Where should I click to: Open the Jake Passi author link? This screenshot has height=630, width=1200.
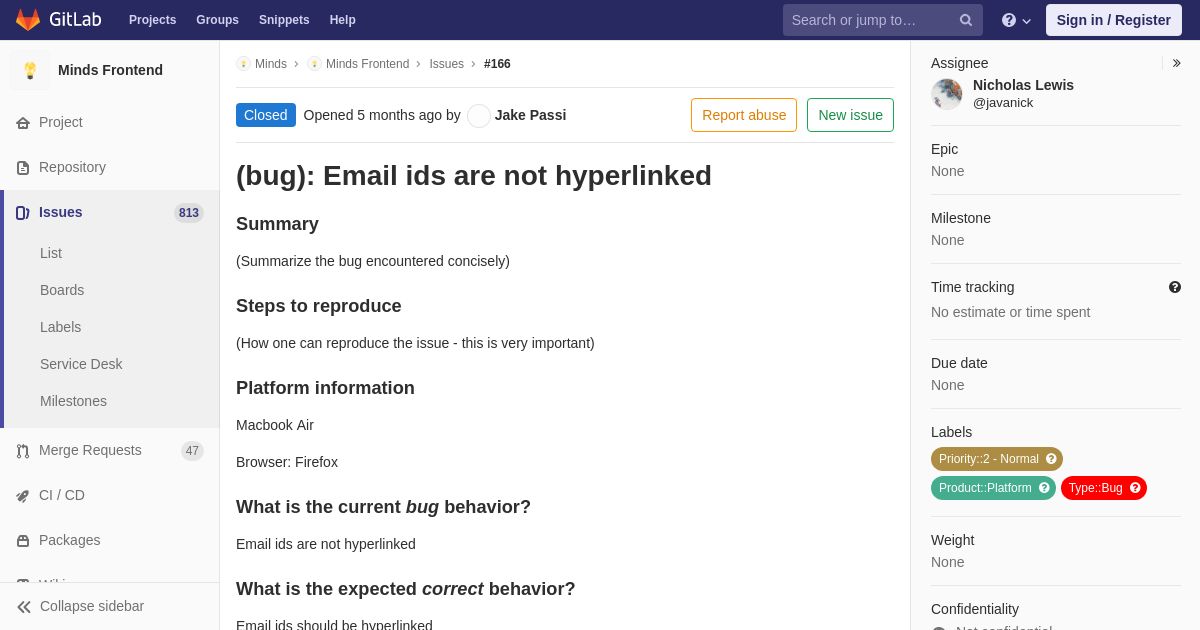[530, 115]
